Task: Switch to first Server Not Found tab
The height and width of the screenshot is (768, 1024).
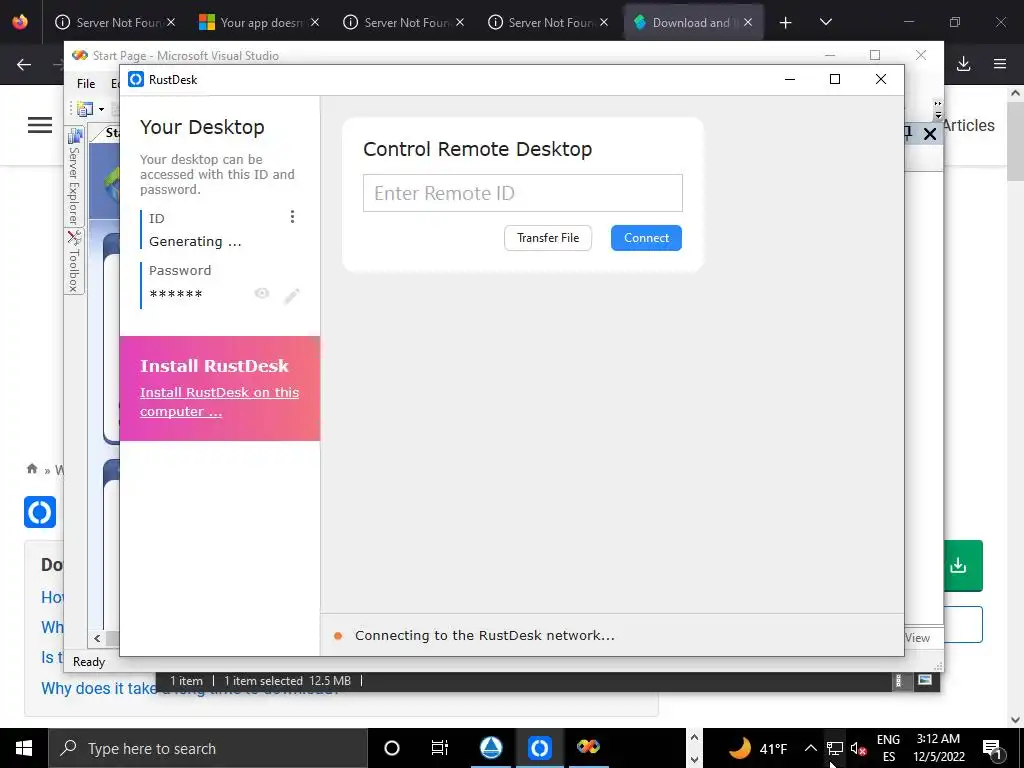Action: click(x=116, y=22)
